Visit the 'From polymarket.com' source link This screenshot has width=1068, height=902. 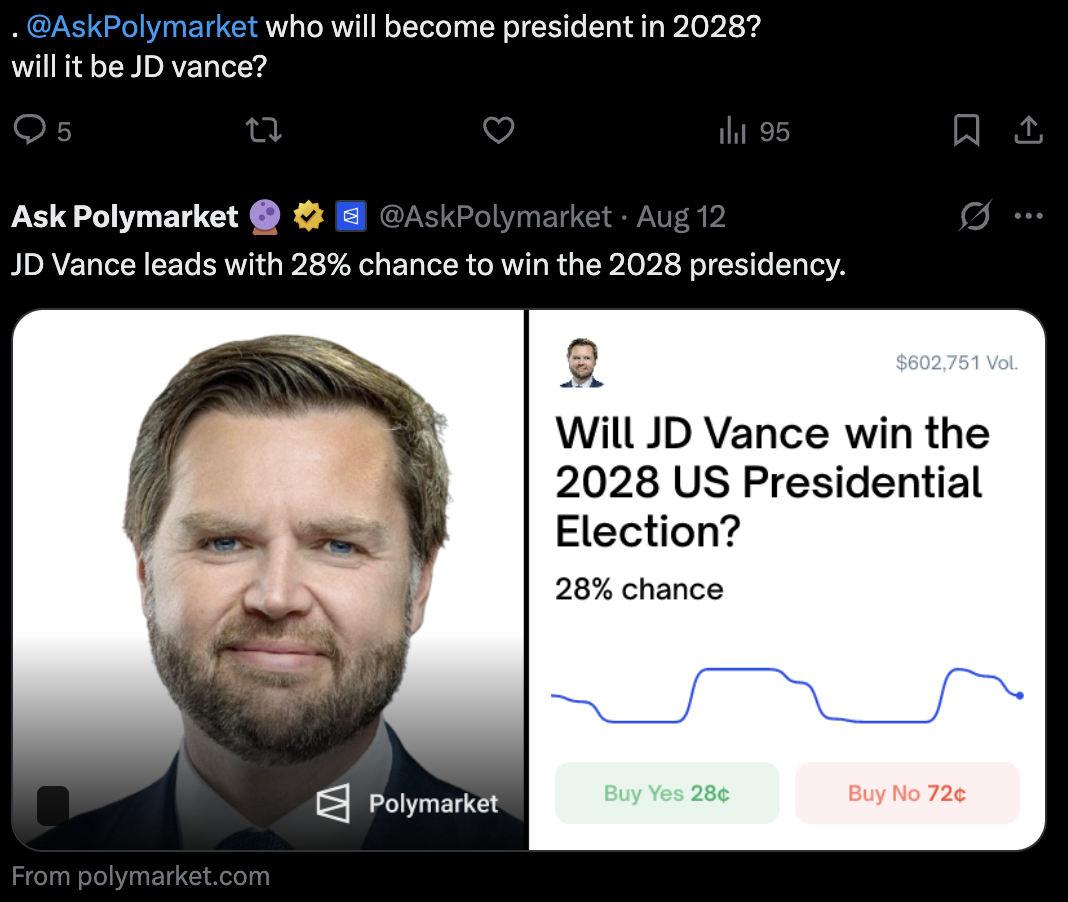tap(140, 876)
